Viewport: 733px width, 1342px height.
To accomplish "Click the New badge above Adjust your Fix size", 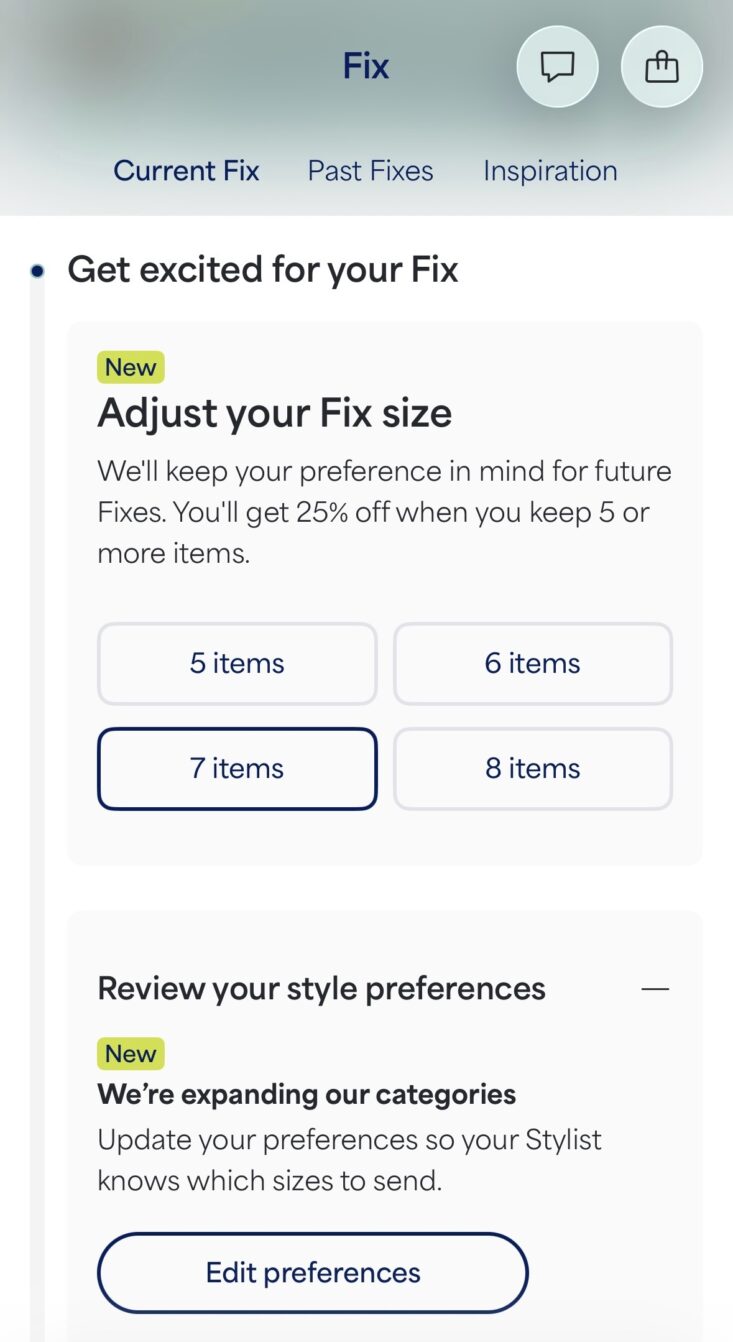I will [131, 367].
